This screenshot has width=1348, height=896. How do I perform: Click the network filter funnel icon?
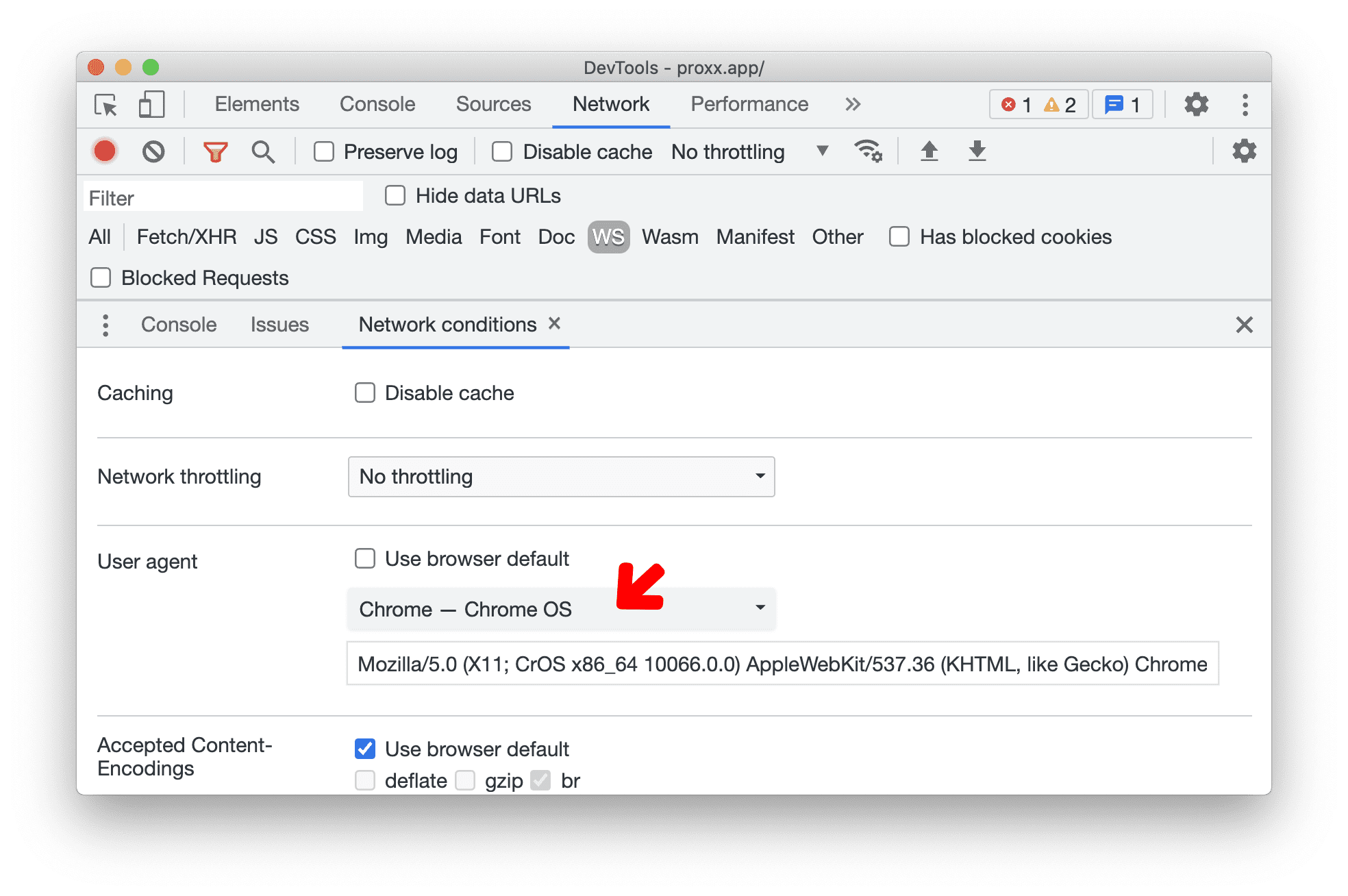pyautogui.click(x=213, y=151)
